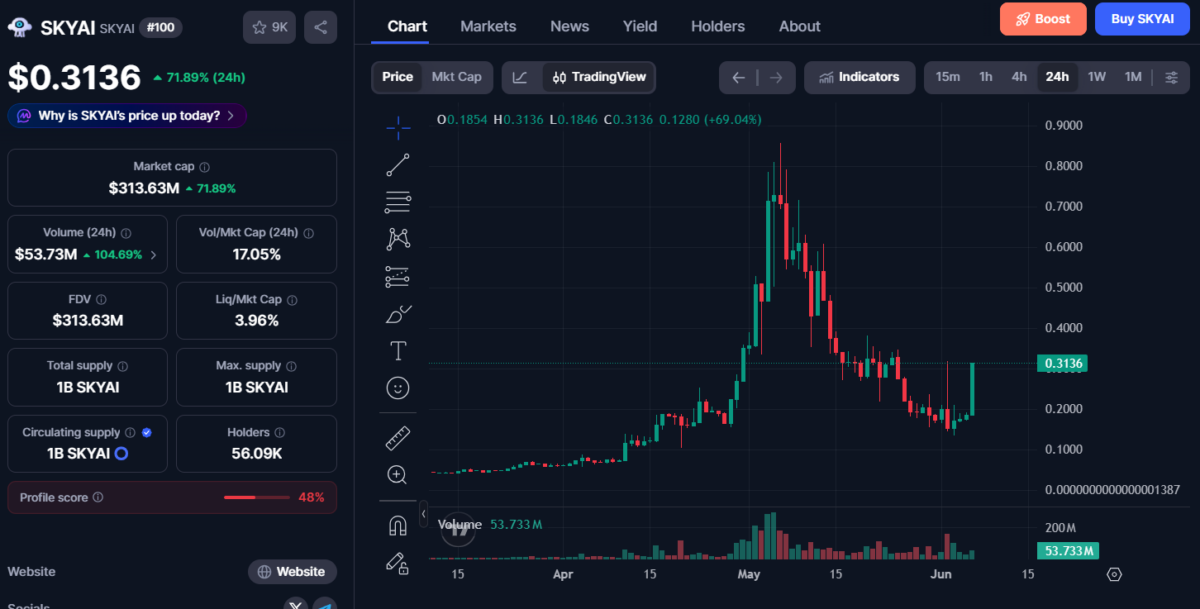Set chart interval to 1M
This screenshot has height=609, width=1200.
pyautogui.click(x=1133, y=77)
